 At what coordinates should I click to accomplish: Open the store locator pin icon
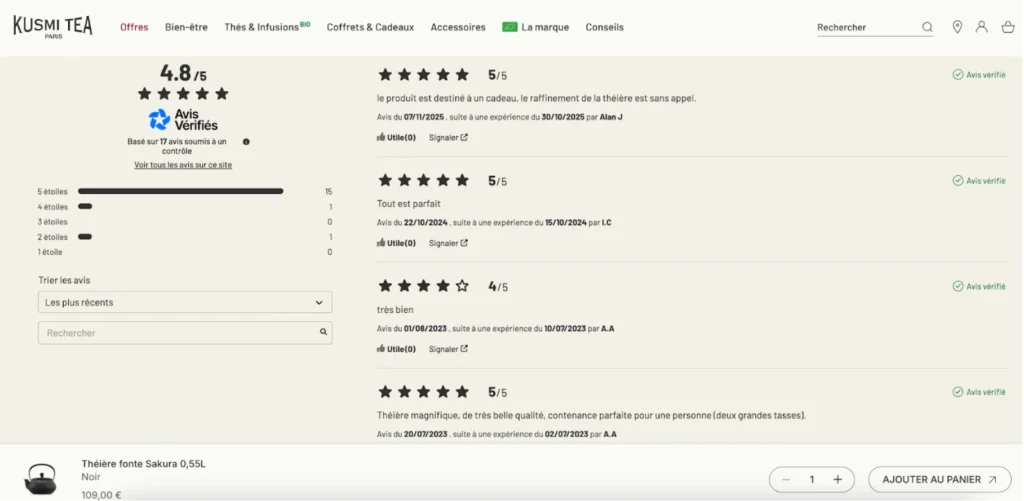(957, 27)
